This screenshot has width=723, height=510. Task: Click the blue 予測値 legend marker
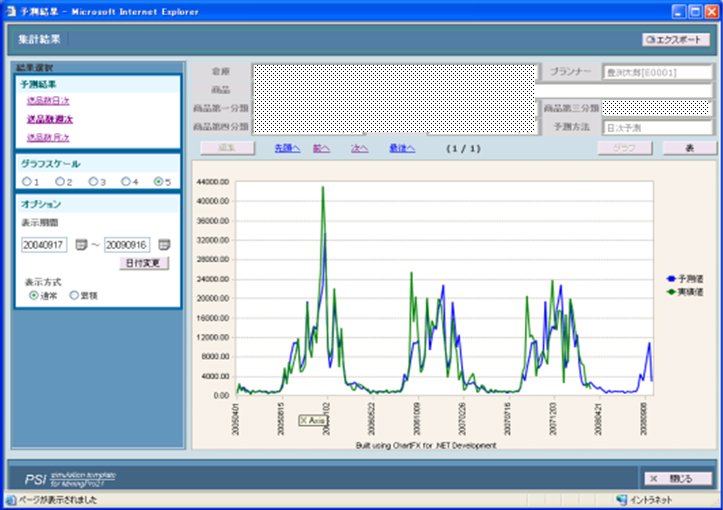pyautogui.click(x=671, y=279)
